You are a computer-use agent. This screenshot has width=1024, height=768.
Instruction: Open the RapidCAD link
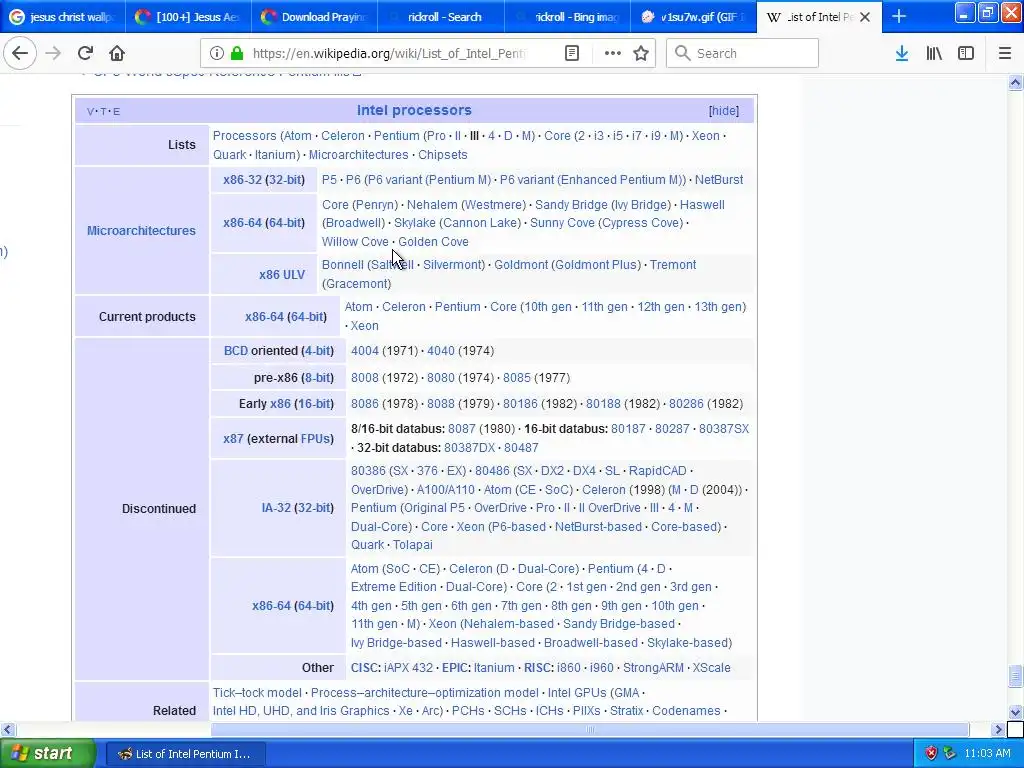point(658,471)
